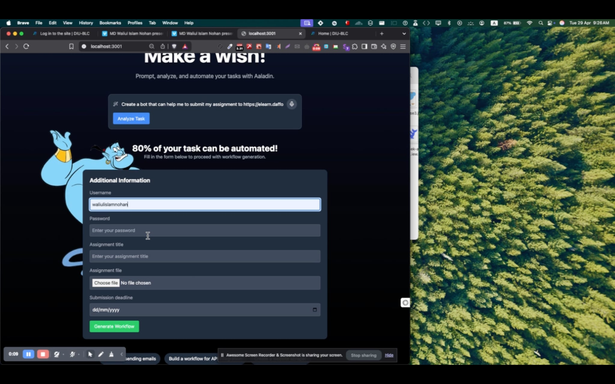Click the Brave Rewards triangle icon
Screen dimensions: 615x384
[x=185, y=46]
